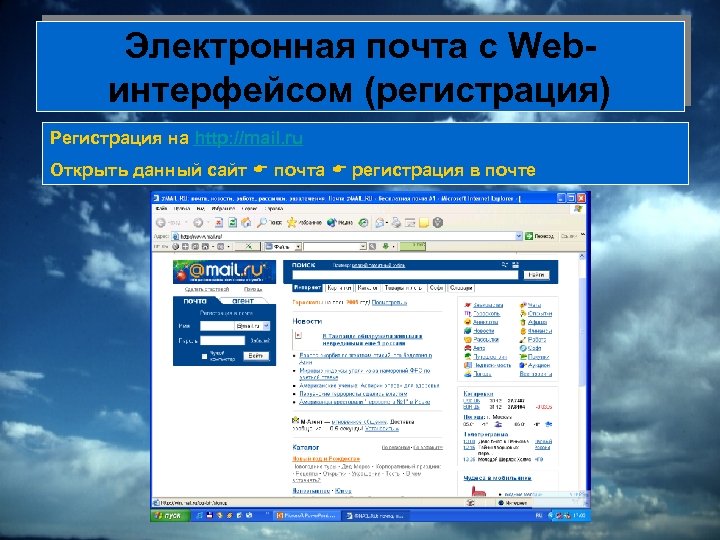The height and width of the screenshot is (540, 720).
Task: Switch to the PowerPoint taskbar button
Action: pyautogui.click(x=307, y=516)
